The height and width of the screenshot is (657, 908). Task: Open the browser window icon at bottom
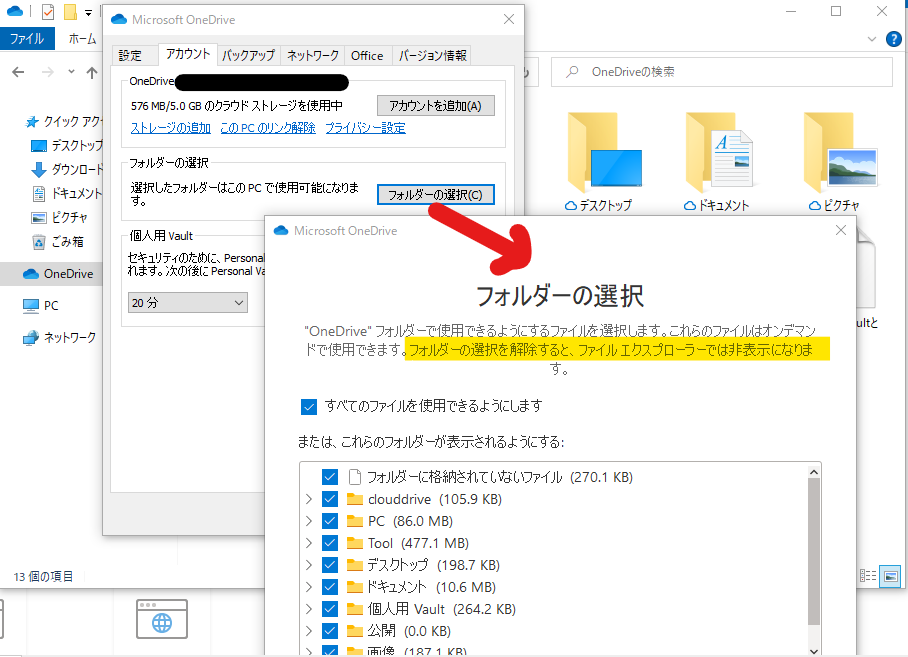tap(162, 619)
